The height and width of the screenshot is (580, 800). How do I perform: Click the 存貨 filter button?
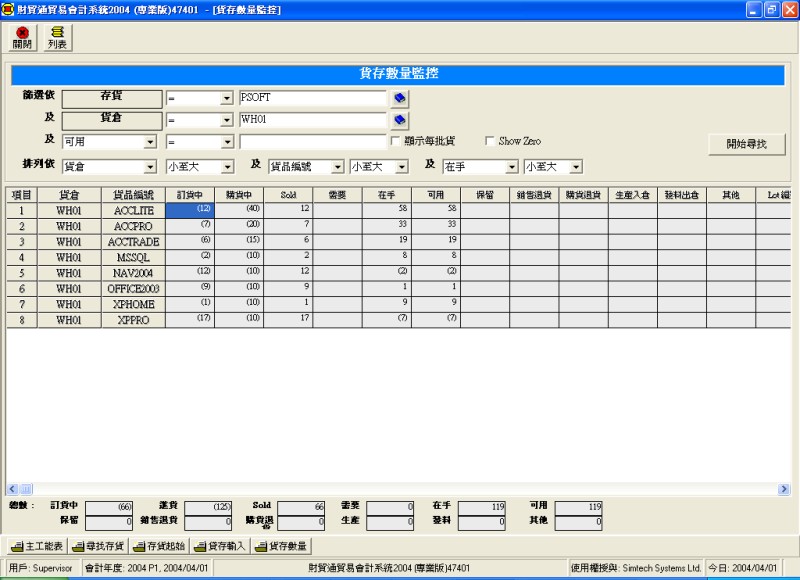tap(112, 98)
